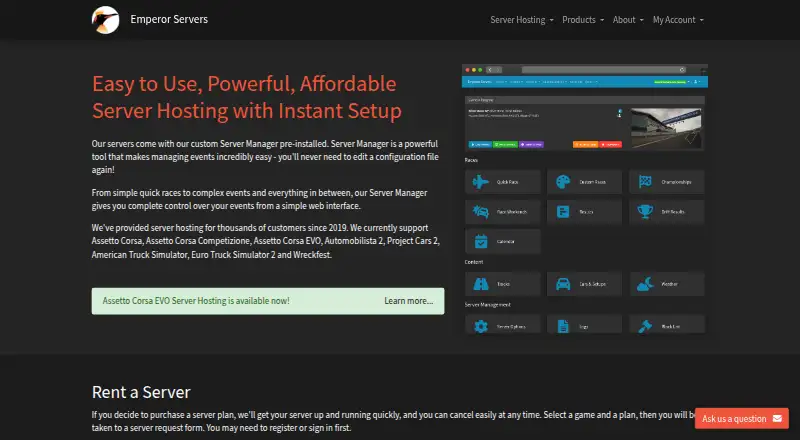This screenshot has height=440, width=800.
Task: Click the Weather cloud-moon icon in preview
Action: (x=645, y=284)
